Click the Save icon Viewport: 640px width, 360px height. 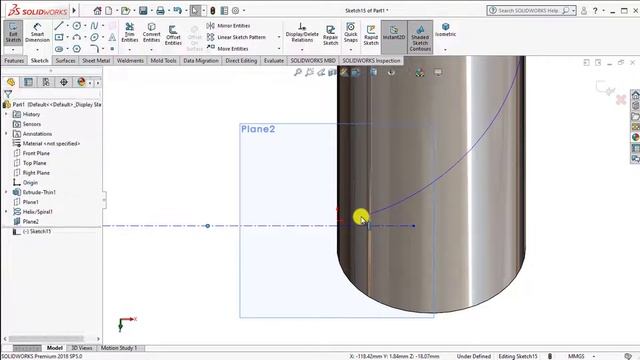pos(143,11)
